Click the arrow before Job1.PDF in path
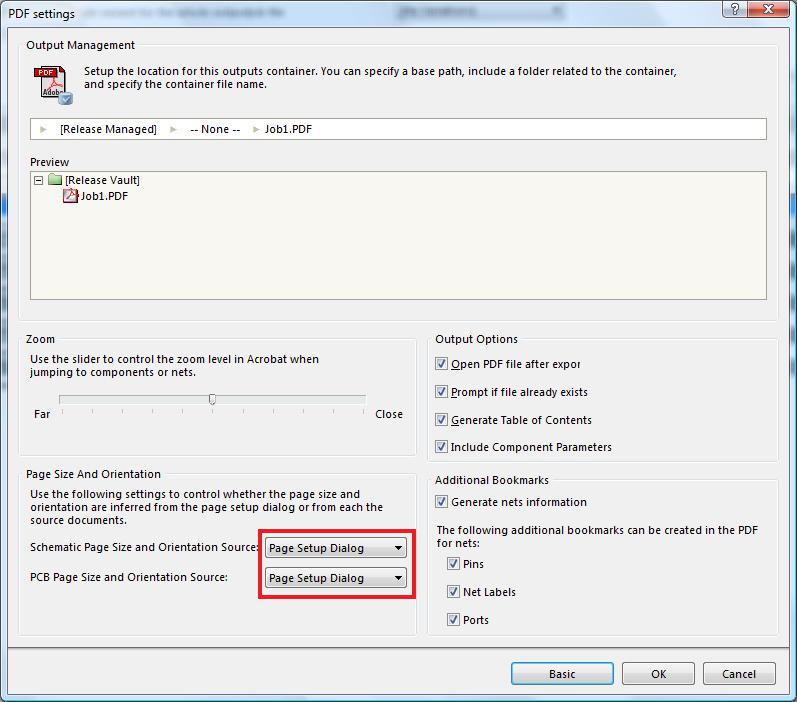Image resolution: width=797 pixels, height=702 pixels. pyautogui.click(x=256, y=129)
